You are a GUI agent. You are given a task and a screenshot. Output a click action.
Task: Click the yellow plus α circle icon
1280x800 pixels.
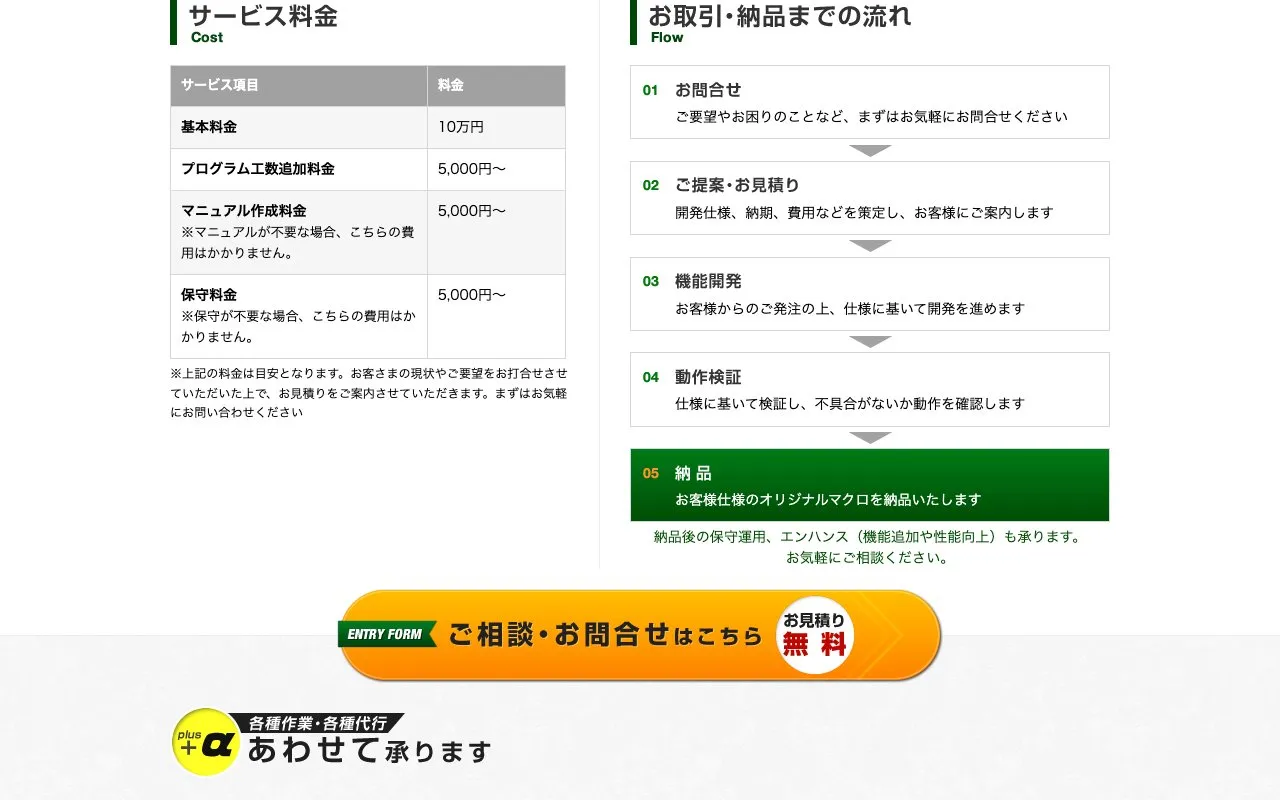[x=205, y=742]
